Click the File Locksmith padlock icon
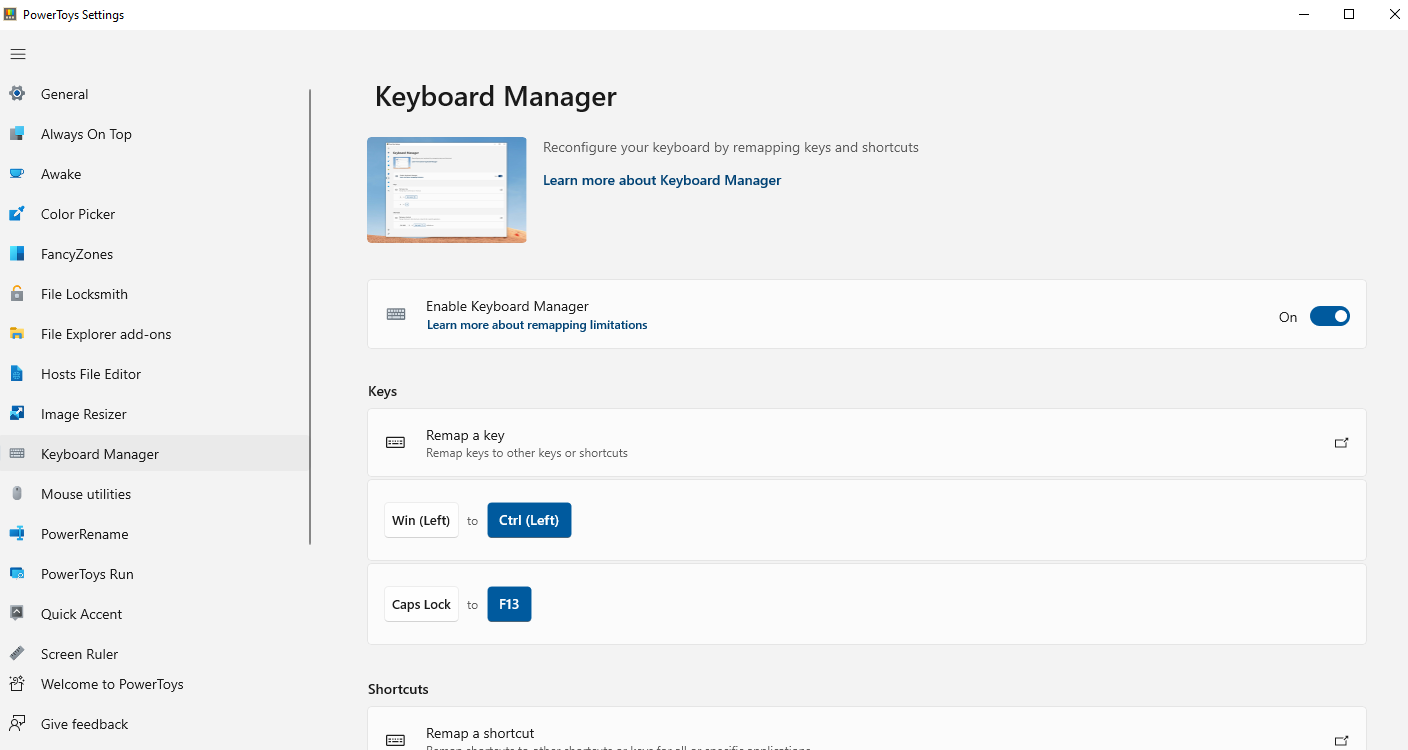Image resolution: width=1408 pixels, height=750 pixels. (17, 294)
